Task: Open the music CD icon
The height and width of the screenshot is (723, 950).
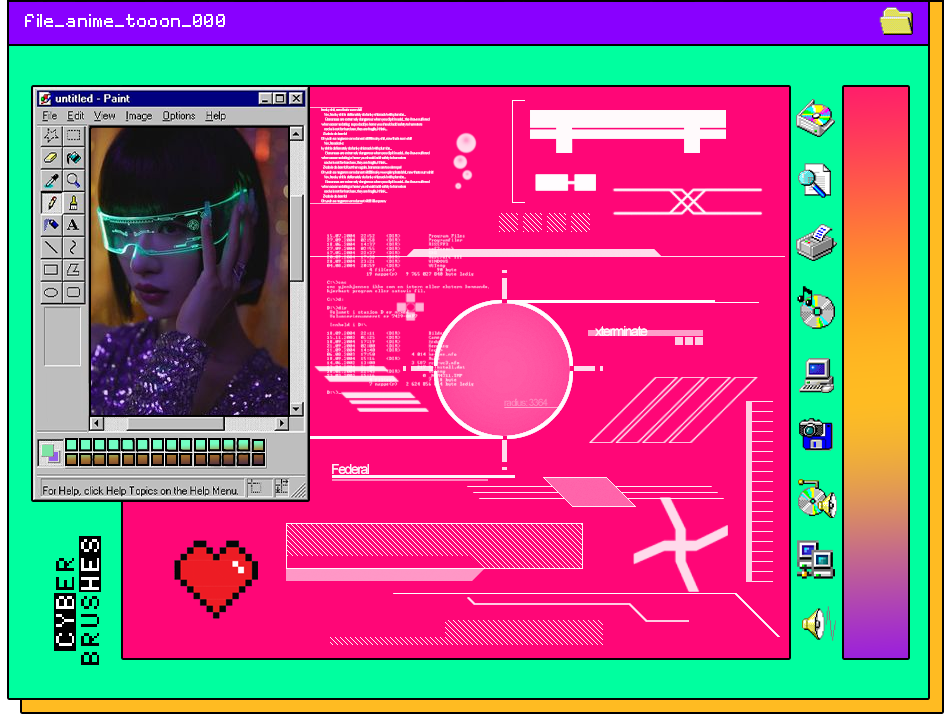Action: (x=816, y=308)
